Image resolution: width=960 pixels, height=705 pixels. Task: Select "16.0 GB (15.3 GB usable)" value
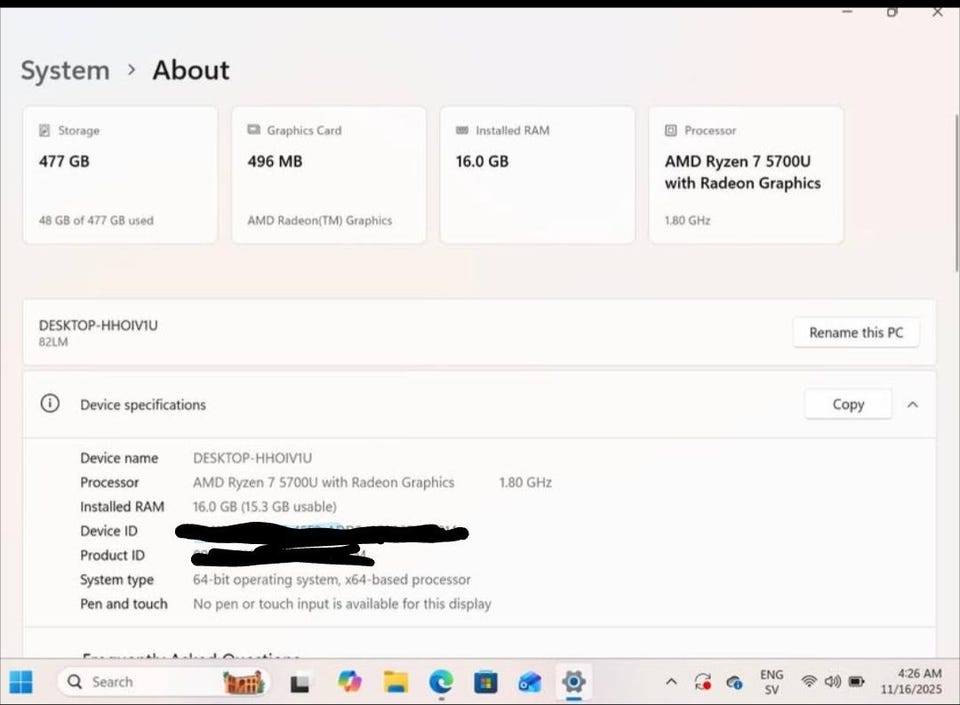point(264,507)
